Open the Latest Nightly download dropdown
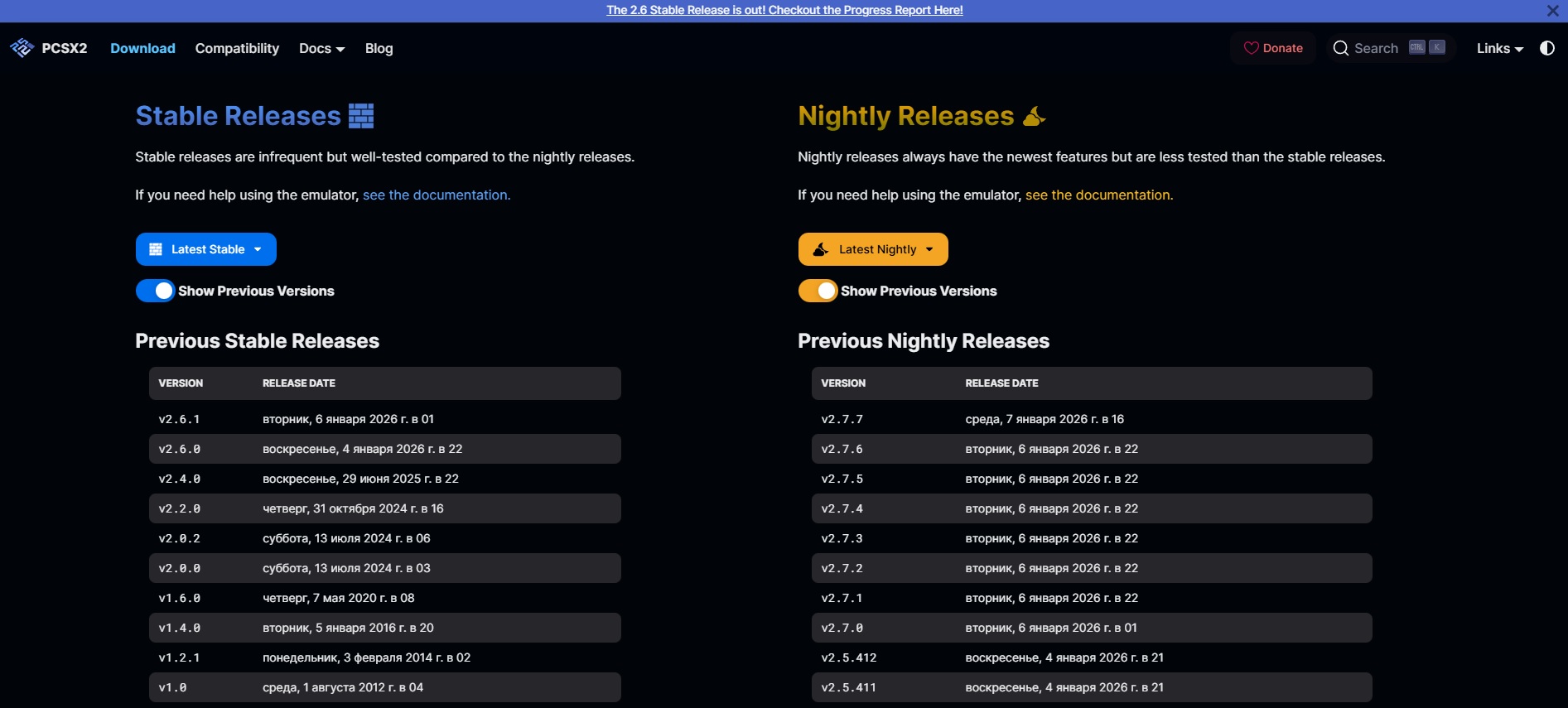This screenshot has width=1568, height=708. pyautogui.click(x=873, y=249)
